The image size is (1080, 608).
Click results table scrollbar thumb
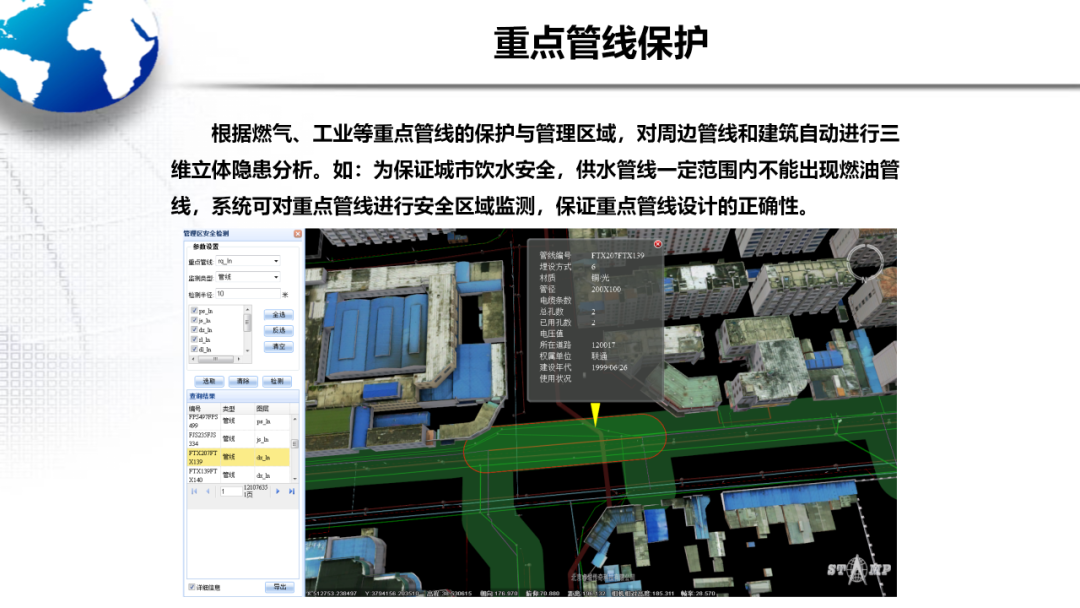click(x=295, y=443)
